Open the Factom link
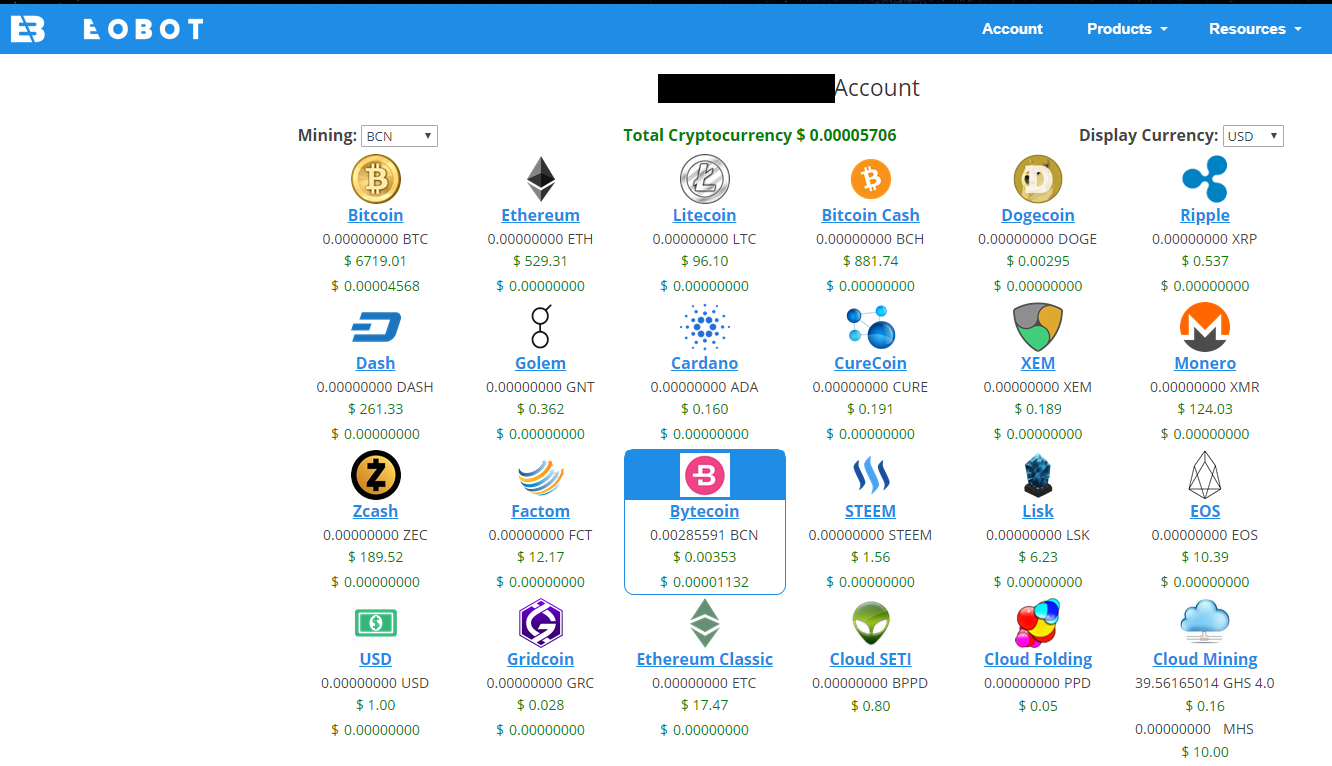Screen dimensions: 1332x766 click(x=541, y=511)
